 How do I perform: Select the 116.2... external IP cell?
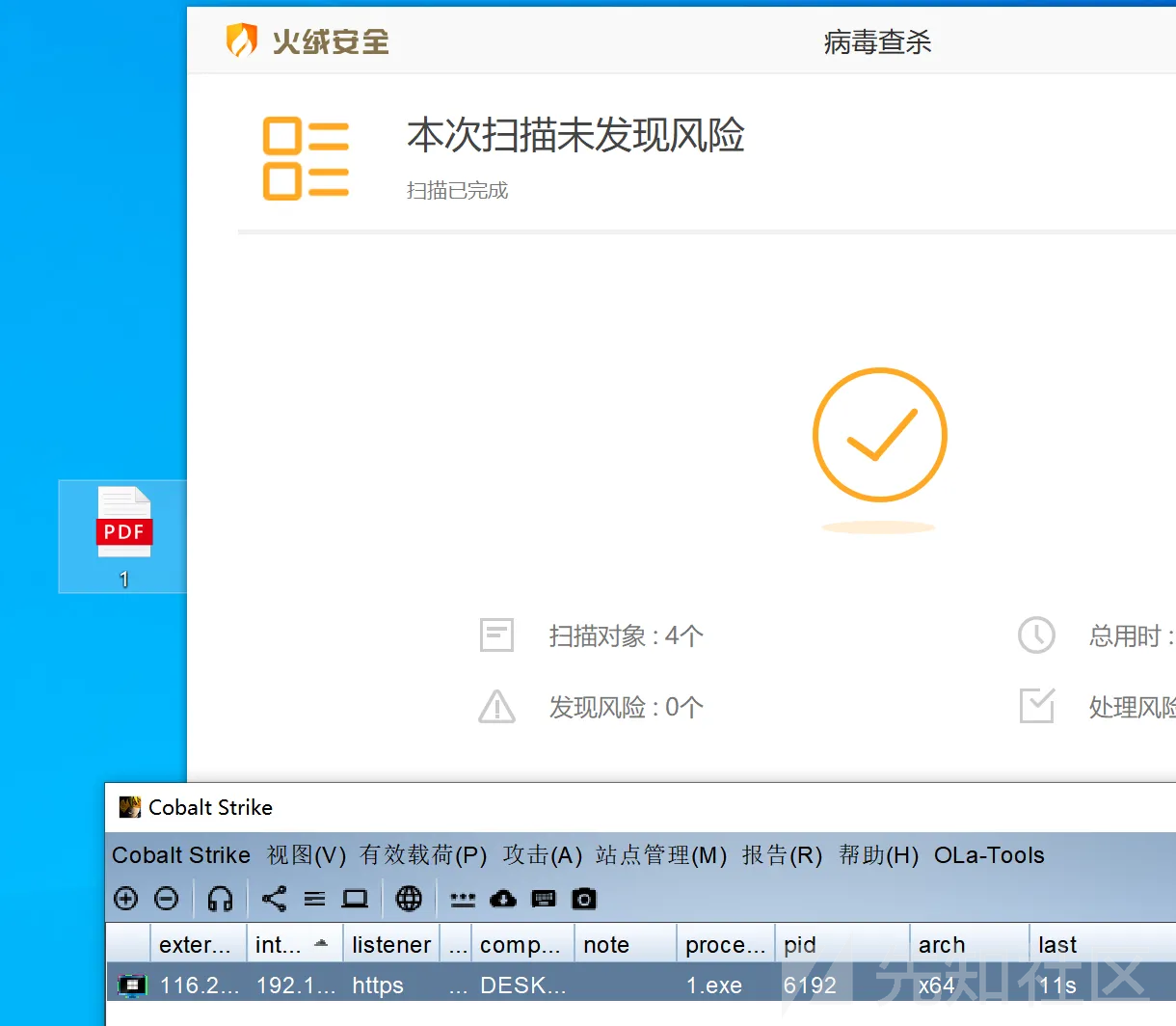coord(200,985)
